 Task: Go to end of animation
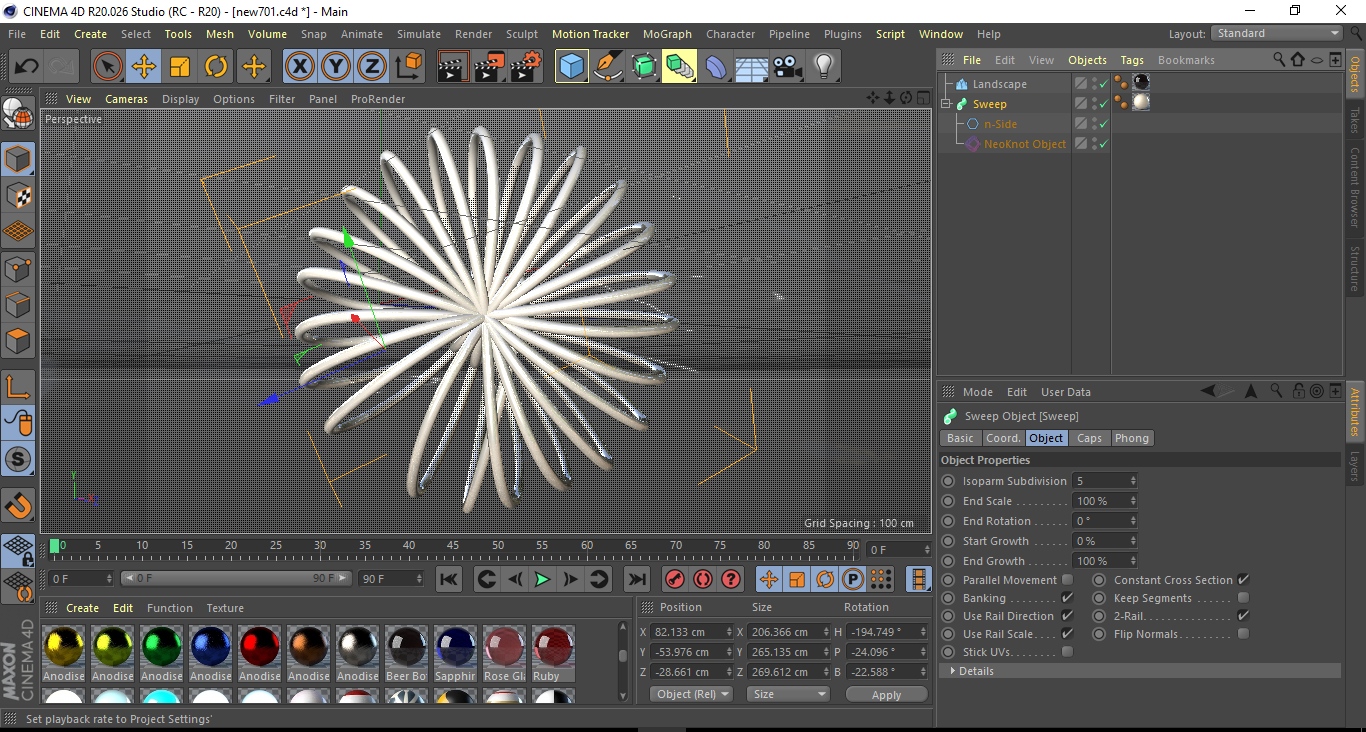[x=636, y=579]
